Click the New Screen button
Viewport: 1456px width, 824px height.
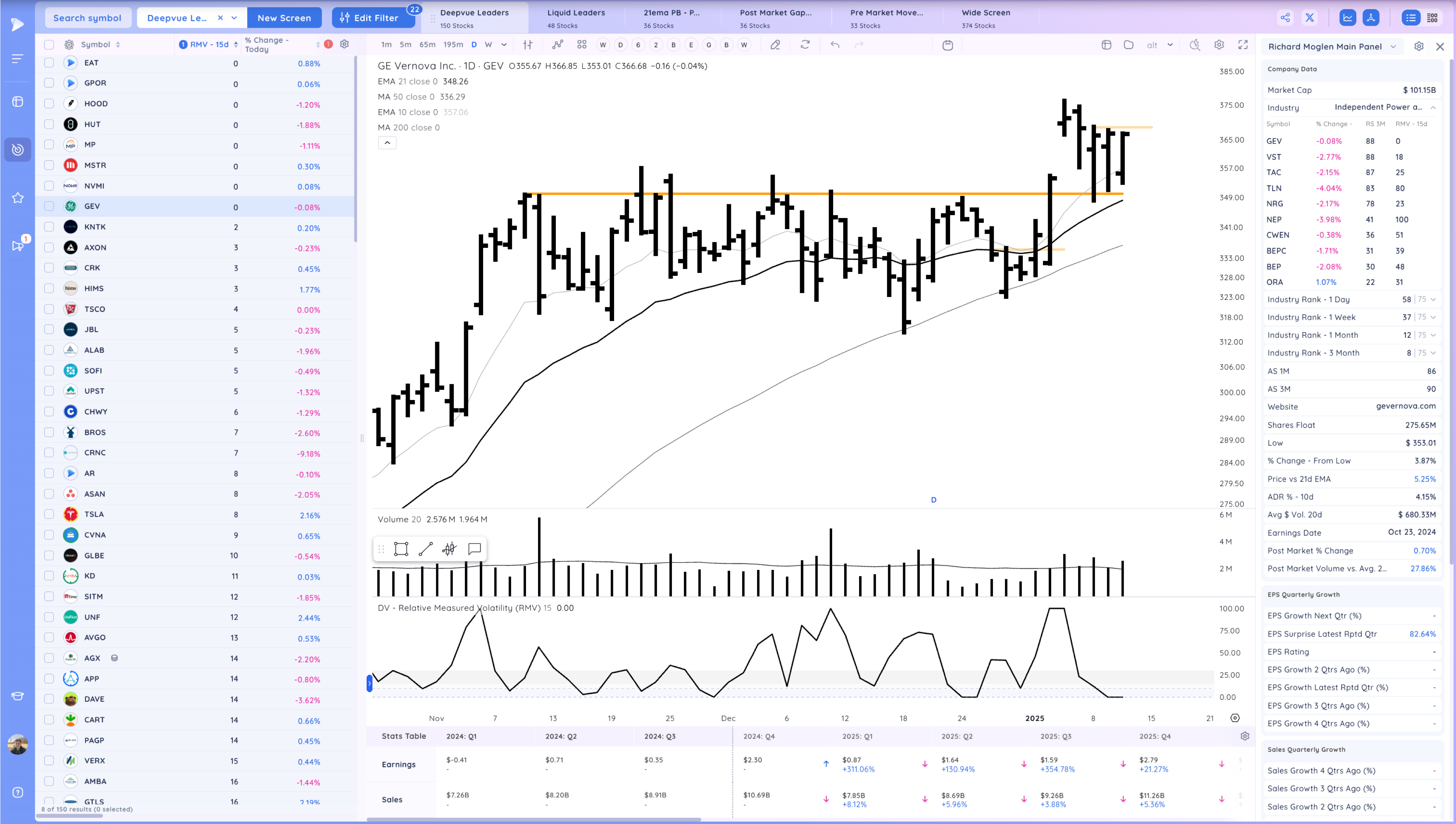click(x=284, y=17)
